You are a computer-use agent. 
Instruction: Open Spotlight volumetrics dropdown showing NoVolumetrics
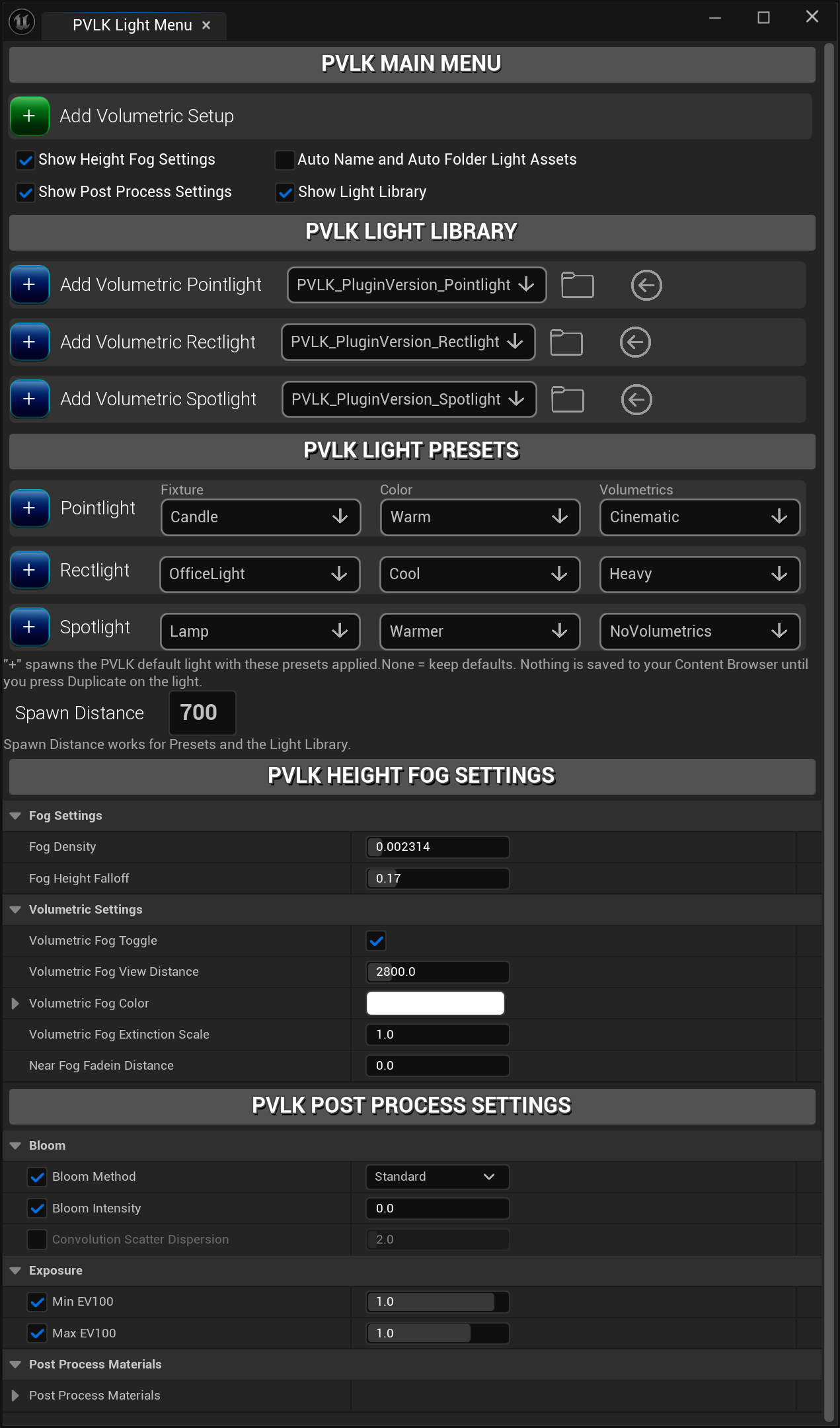(699, 631)
